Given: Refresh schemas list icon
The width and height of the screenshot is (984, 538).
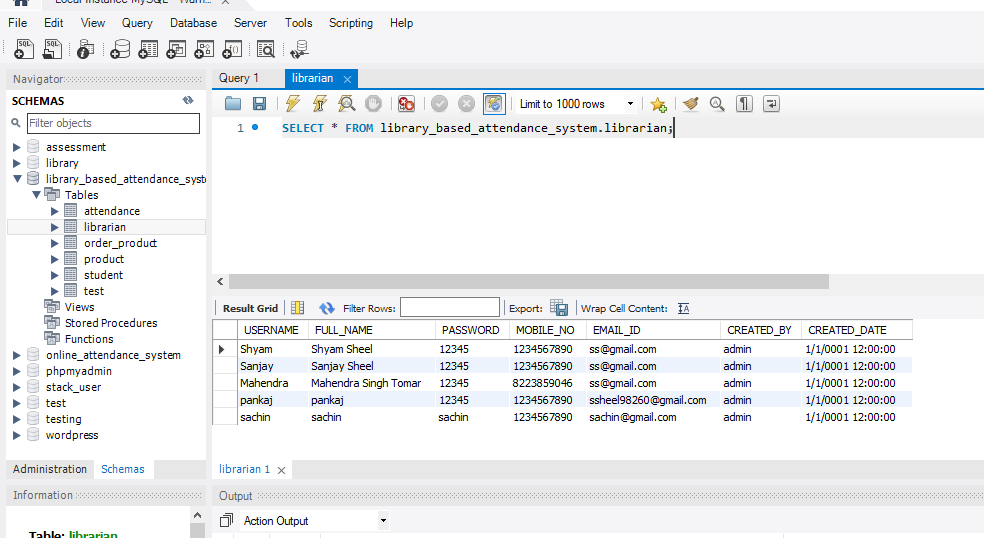Looking at the screenshot, I should pyautogui.click(x=188, y=100).
